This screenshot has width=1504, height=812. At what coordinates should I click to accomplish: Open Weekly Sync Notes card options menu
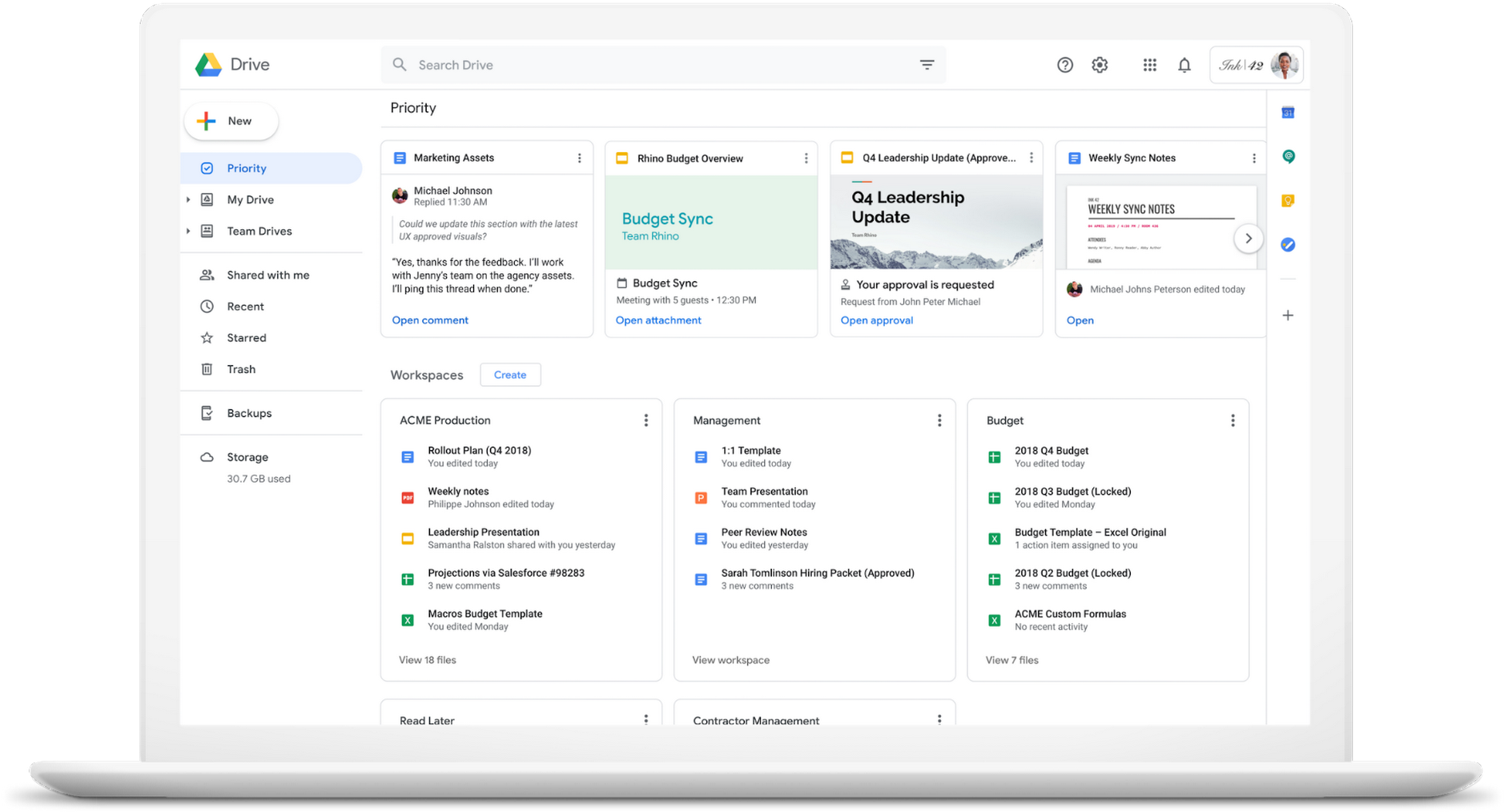(1253, 159)
